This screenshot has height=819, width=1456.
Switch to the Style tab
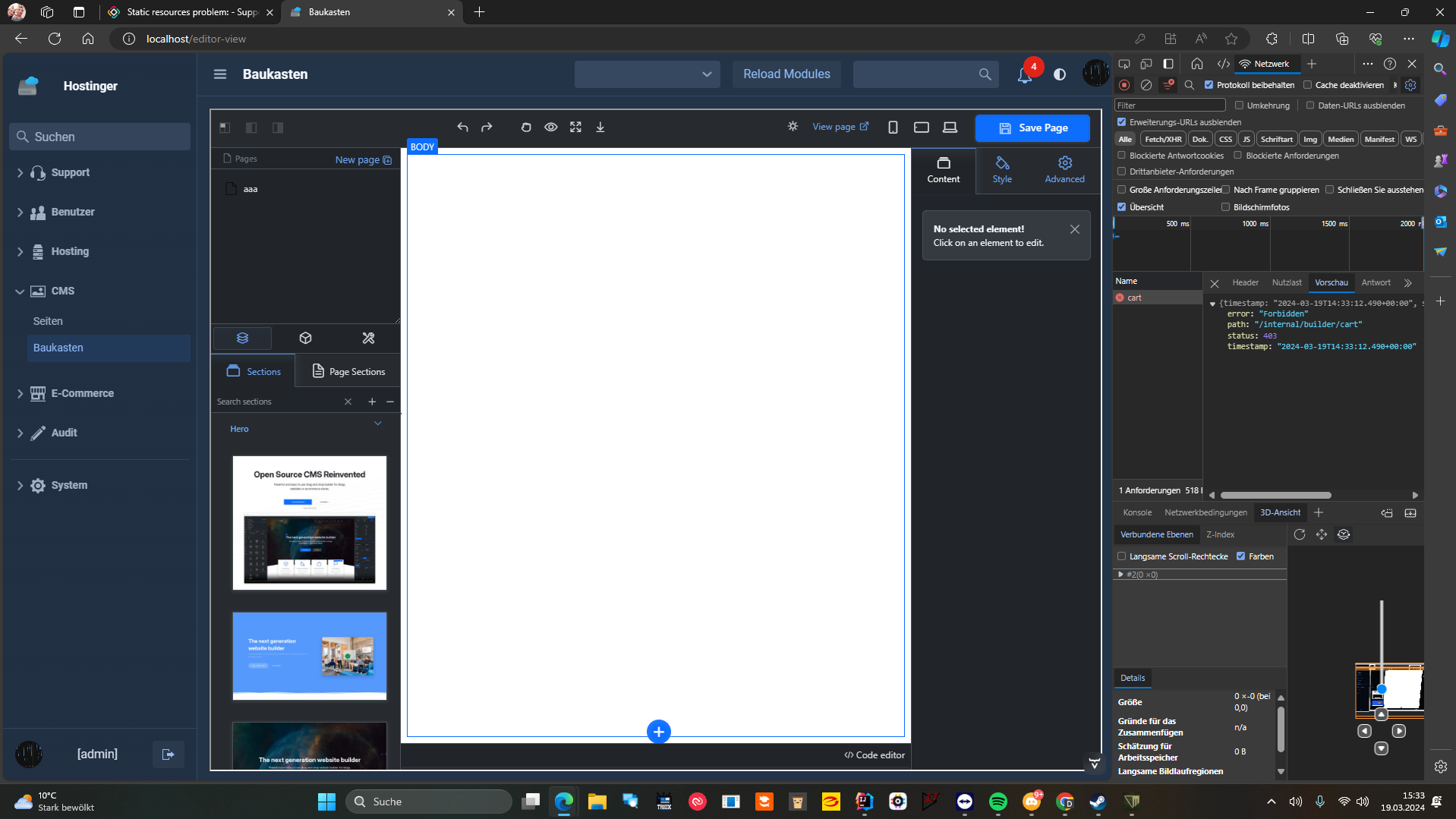(1002, 170)
